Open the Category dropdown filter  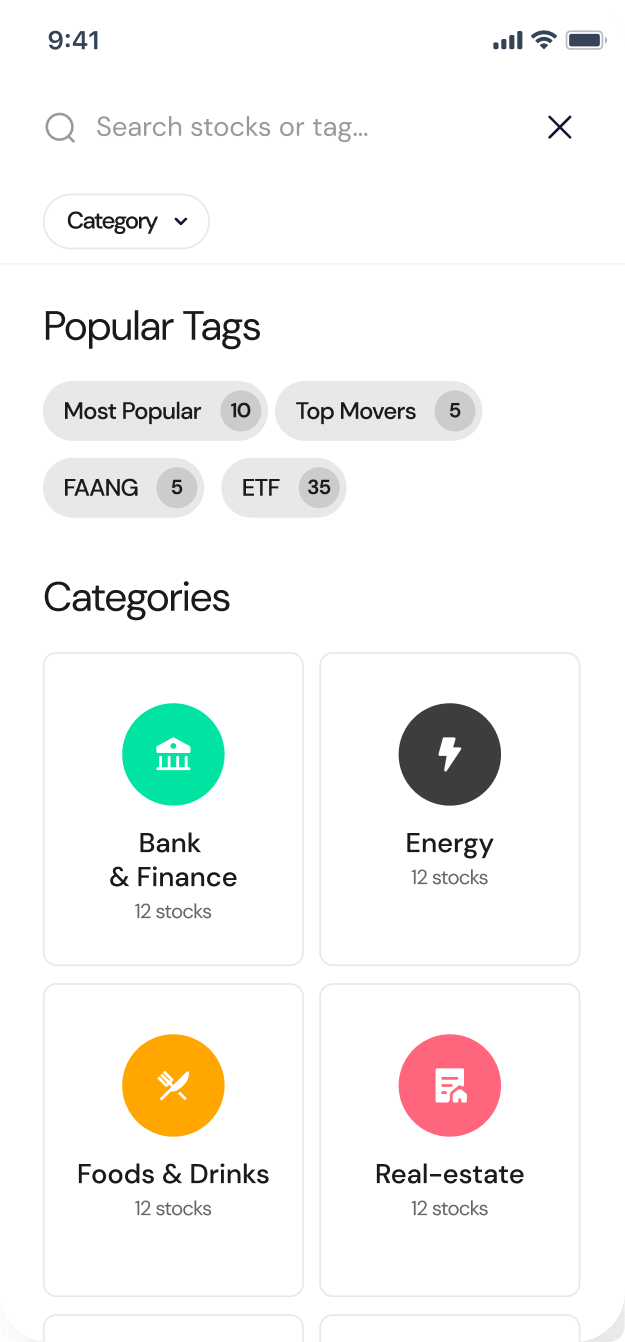coord(126,221)
